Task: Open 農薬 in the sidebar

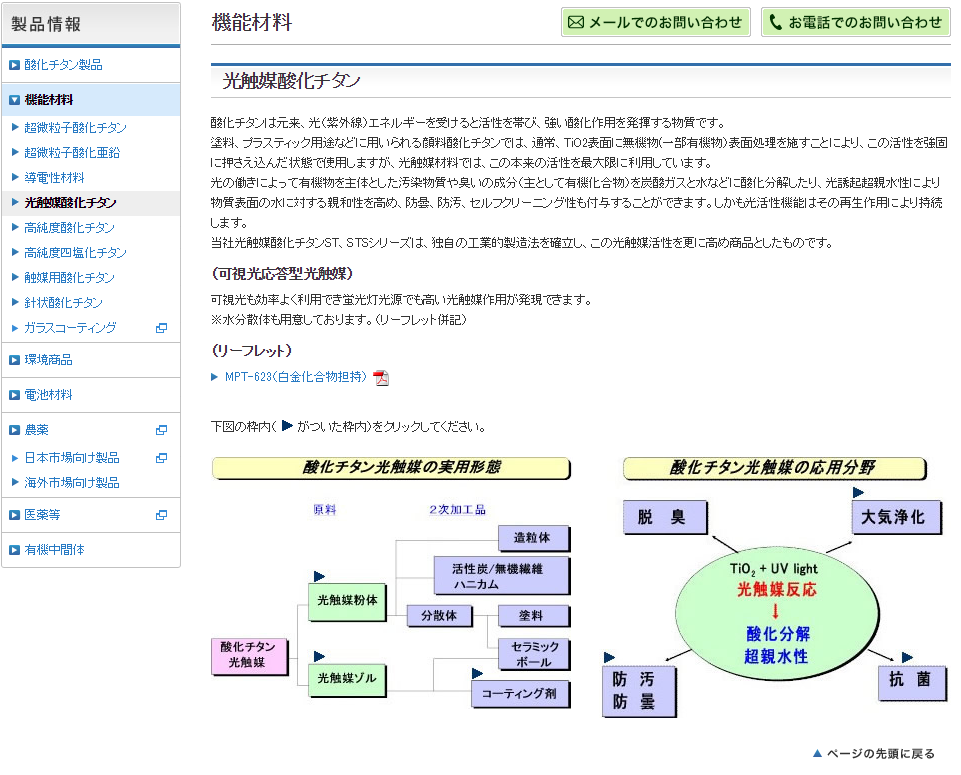Action: pos(36,430)
